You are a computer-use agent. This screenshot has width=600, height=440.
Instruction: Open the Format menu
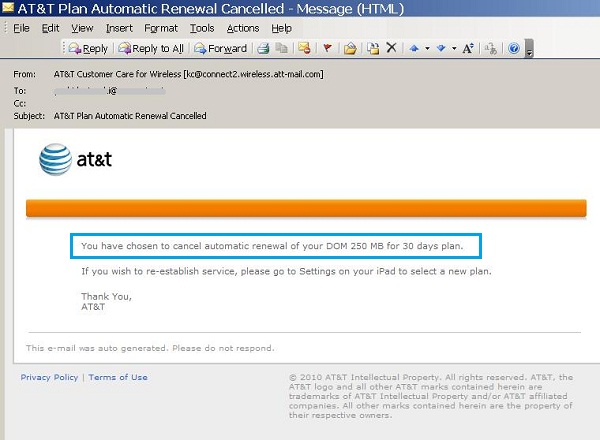pyautogui.click(x=161, y=28)
